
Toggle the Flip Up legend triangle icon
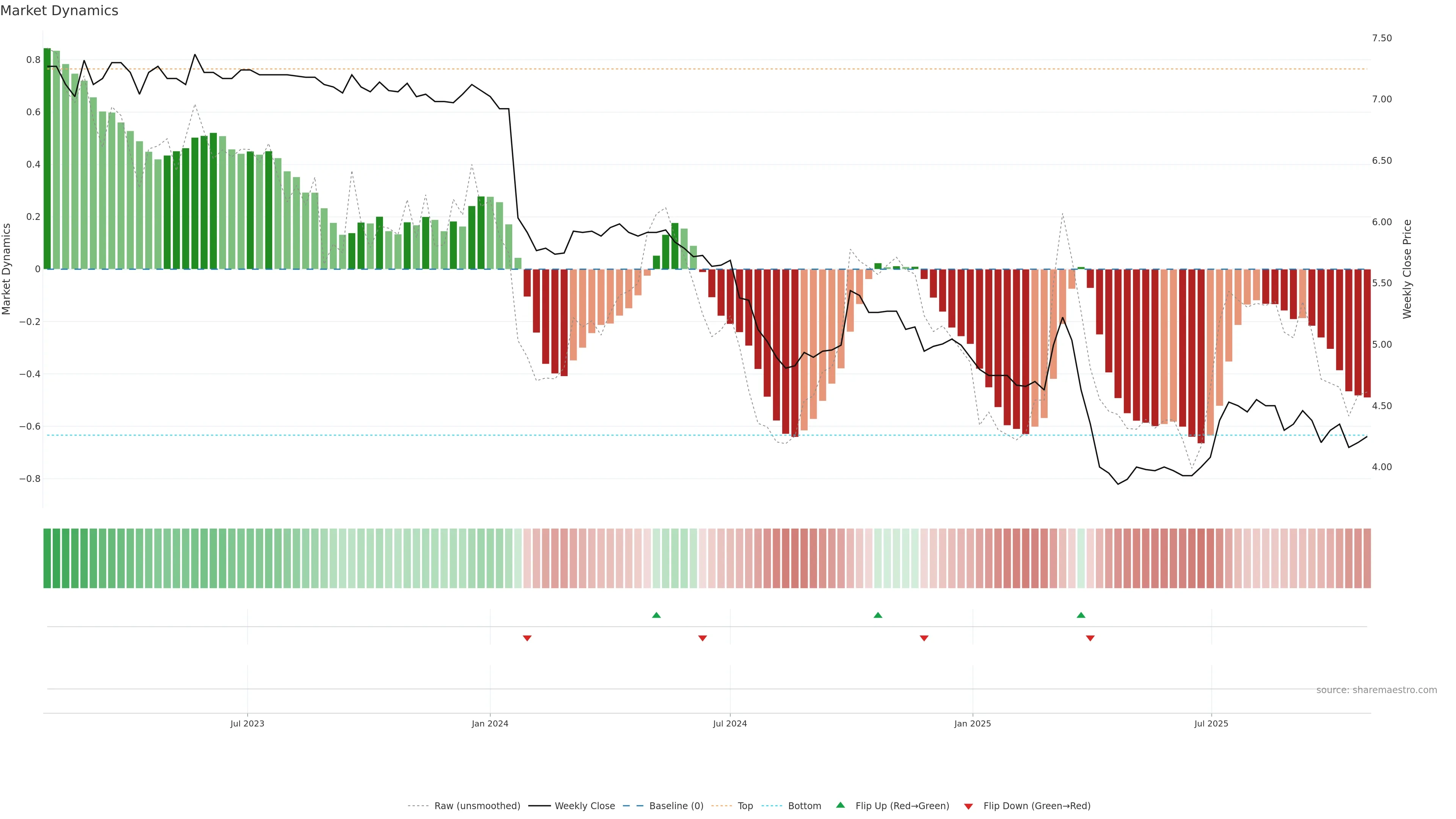coord(841,805)
